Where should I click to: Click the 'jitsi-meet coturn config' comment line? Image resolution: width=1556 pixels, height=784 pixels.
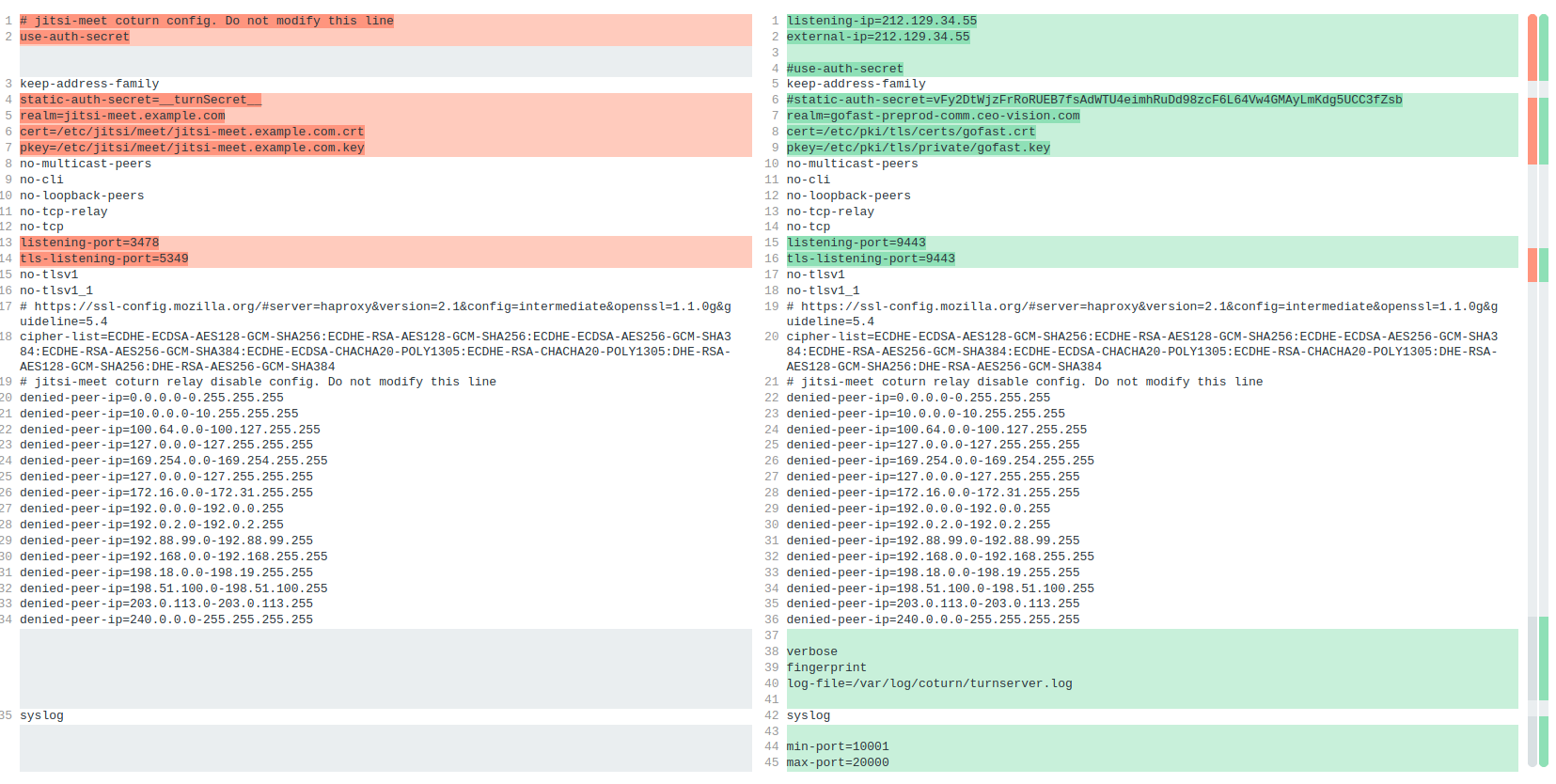(207, 21)
